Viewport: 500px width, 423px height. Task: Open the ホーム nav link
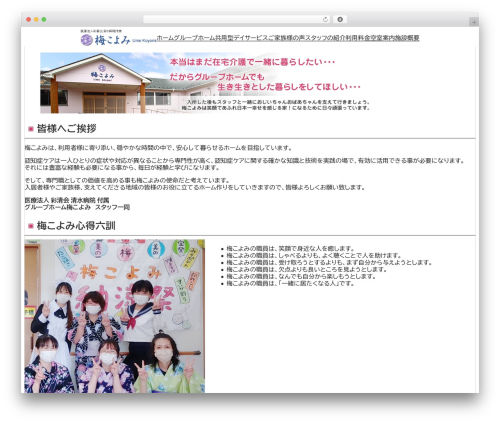point(165,38)
